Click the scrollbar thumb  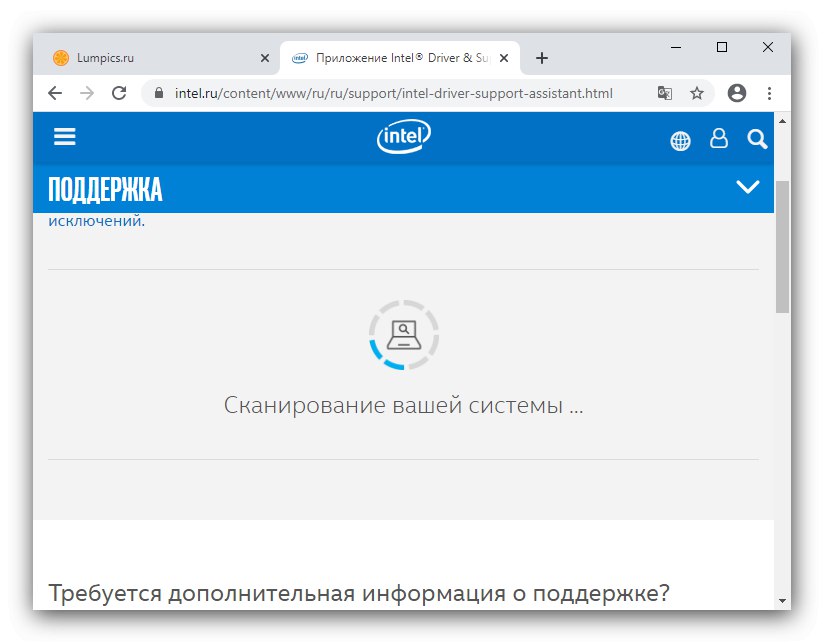pyautogui.click(x=782, y=247)
